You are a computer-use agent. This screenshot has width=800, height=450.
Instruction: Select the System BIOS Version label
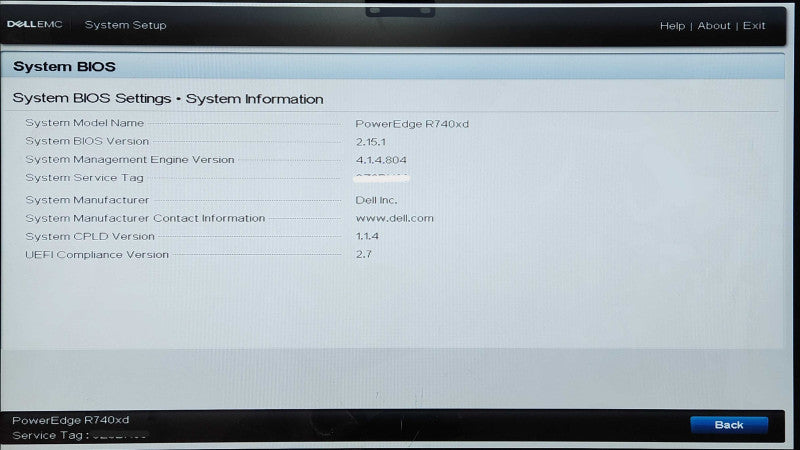(87, 141)
